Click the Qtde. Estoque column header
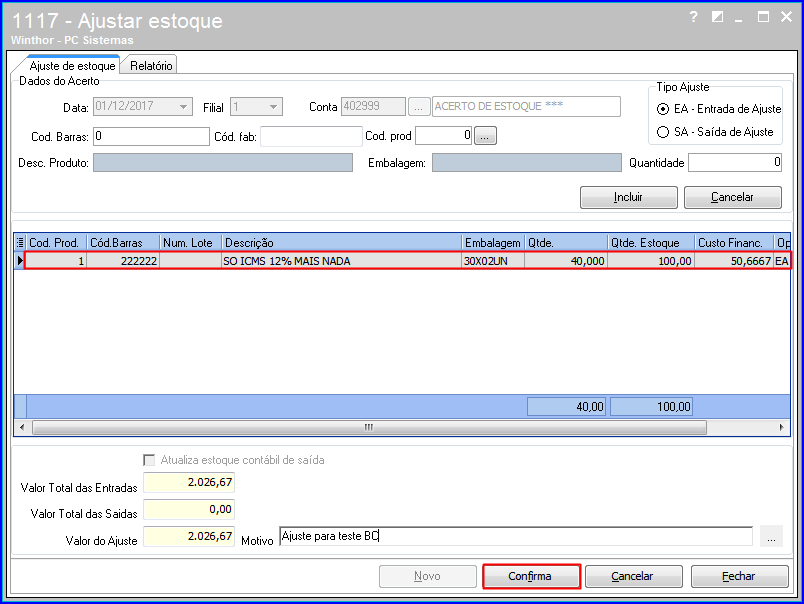Image resolution: width=804 pixels, height=604 pixels. [x=651, y=243]
